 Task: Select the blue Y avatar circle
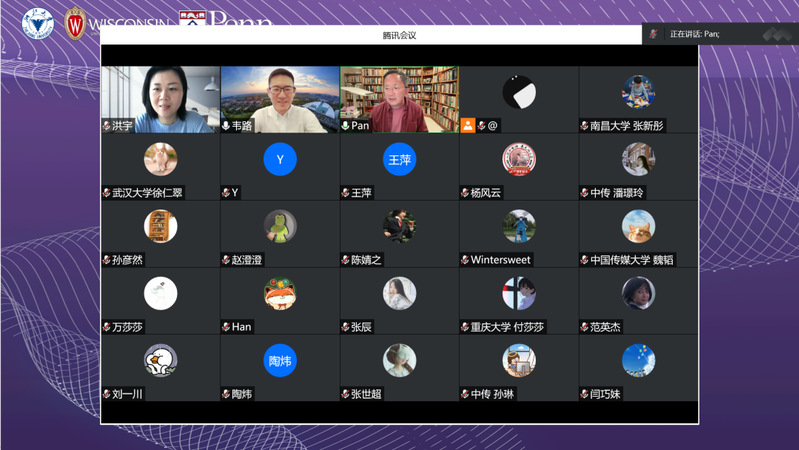point(280,160)
